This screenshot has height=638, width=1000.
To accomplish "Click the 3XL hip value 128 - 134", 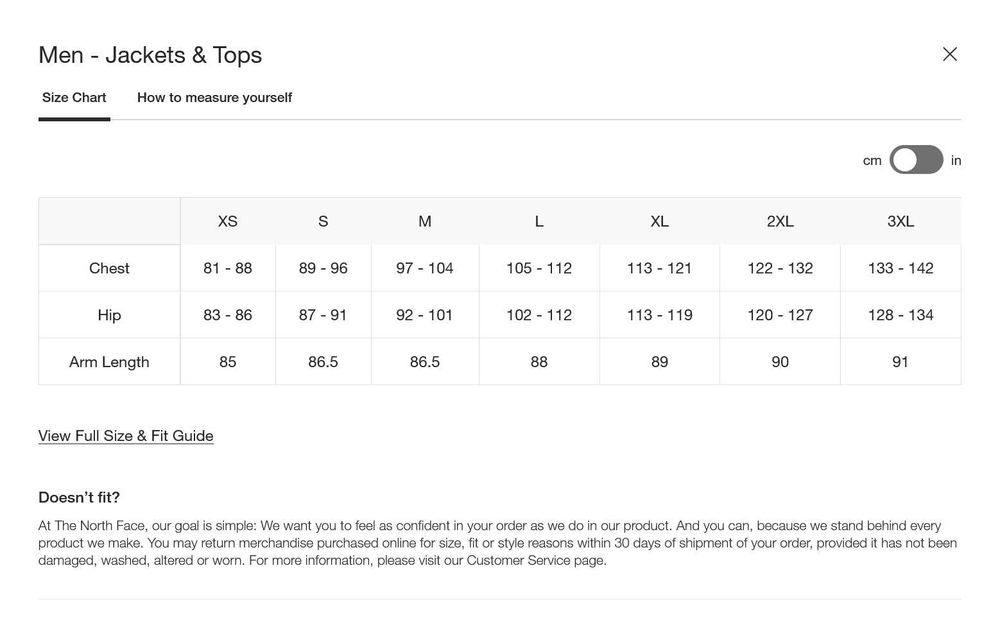I will 900,315.
